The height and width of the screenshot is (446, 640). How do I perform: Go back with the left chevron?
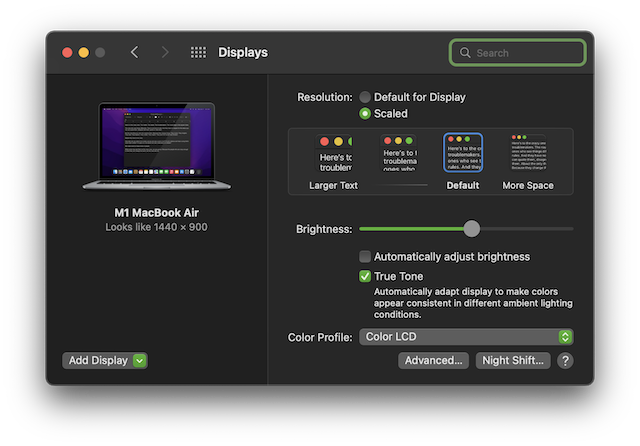tap(134, 52)
